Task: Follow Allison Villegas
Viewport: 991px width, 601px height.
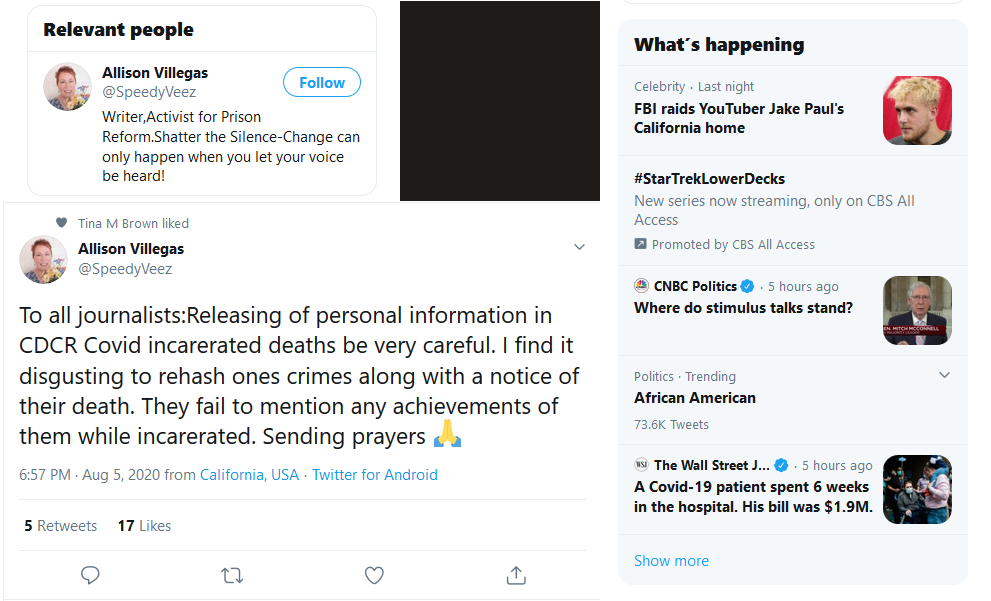Action: click(321, 83)
